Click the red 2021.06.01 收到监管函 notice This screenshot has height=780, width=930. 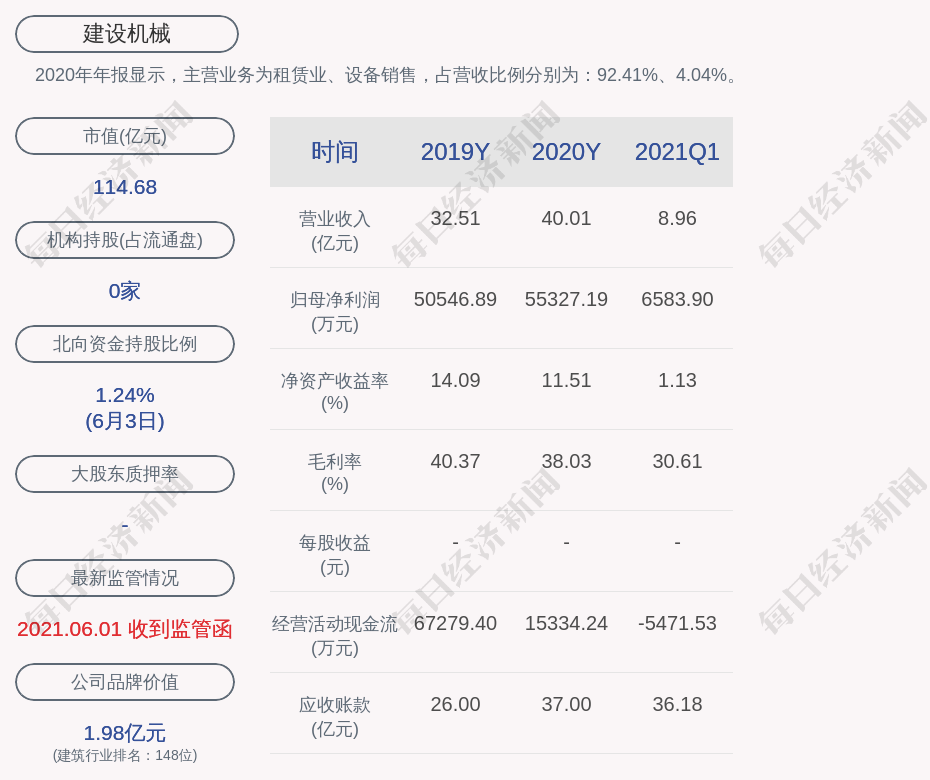click(125, 629)
